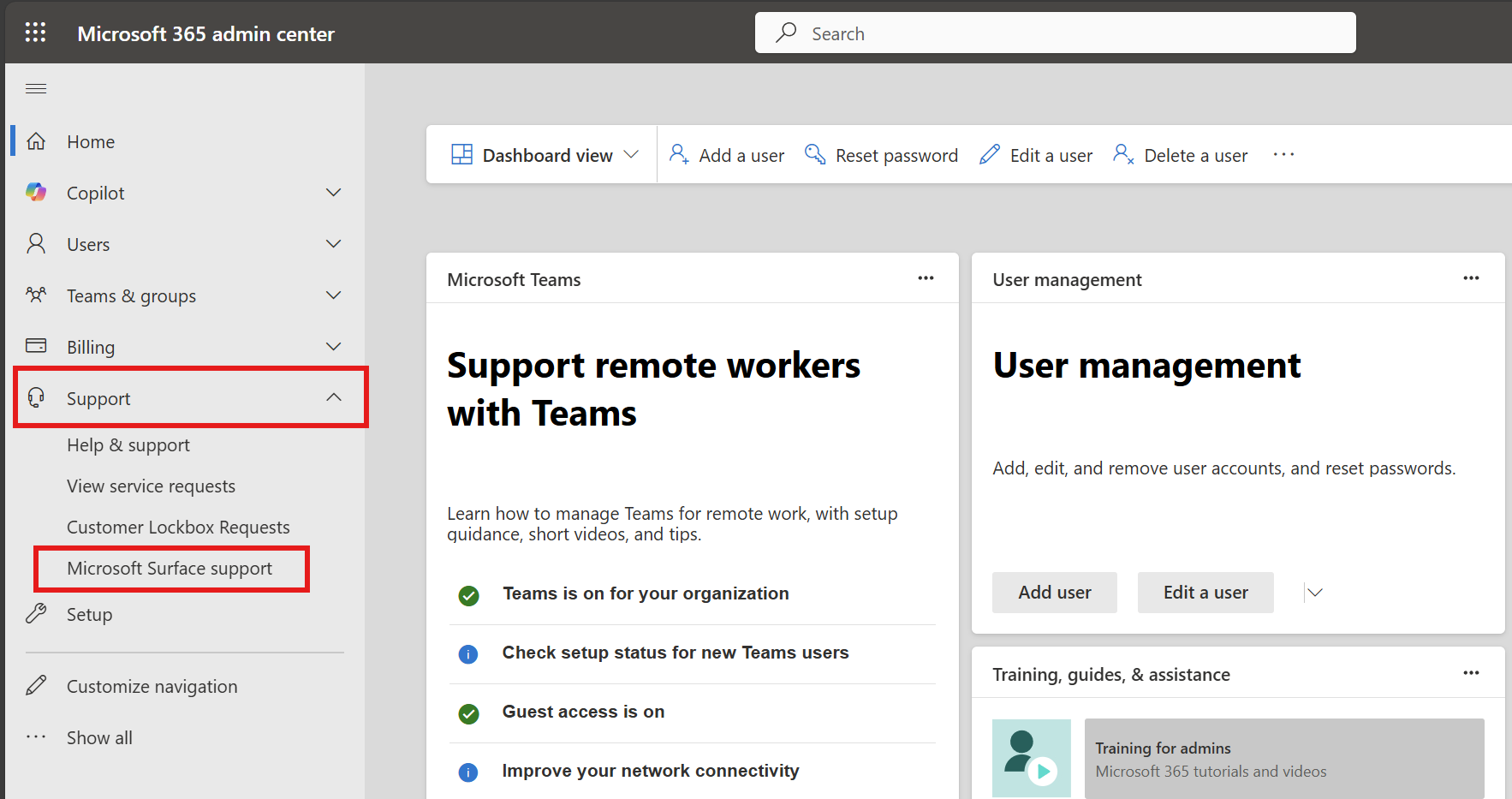Open the dropdown next to Edit a user button
The width and height of the screenshot is (1512, 799).
(1313, 592)
